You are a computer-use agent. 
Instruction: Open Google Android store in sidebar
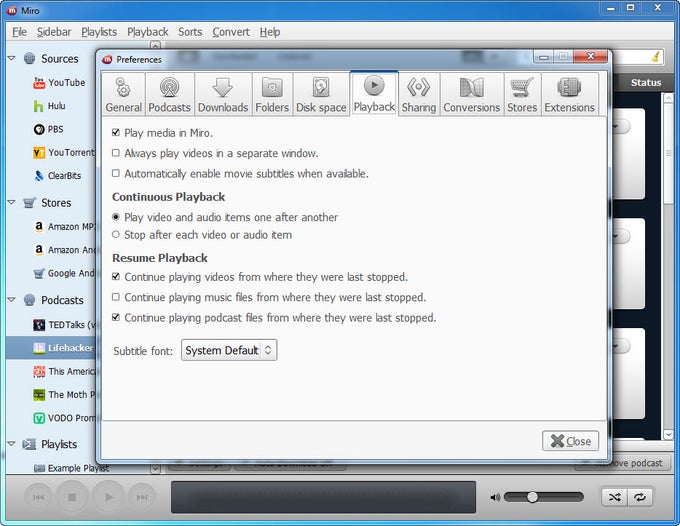tap(64, 273)
